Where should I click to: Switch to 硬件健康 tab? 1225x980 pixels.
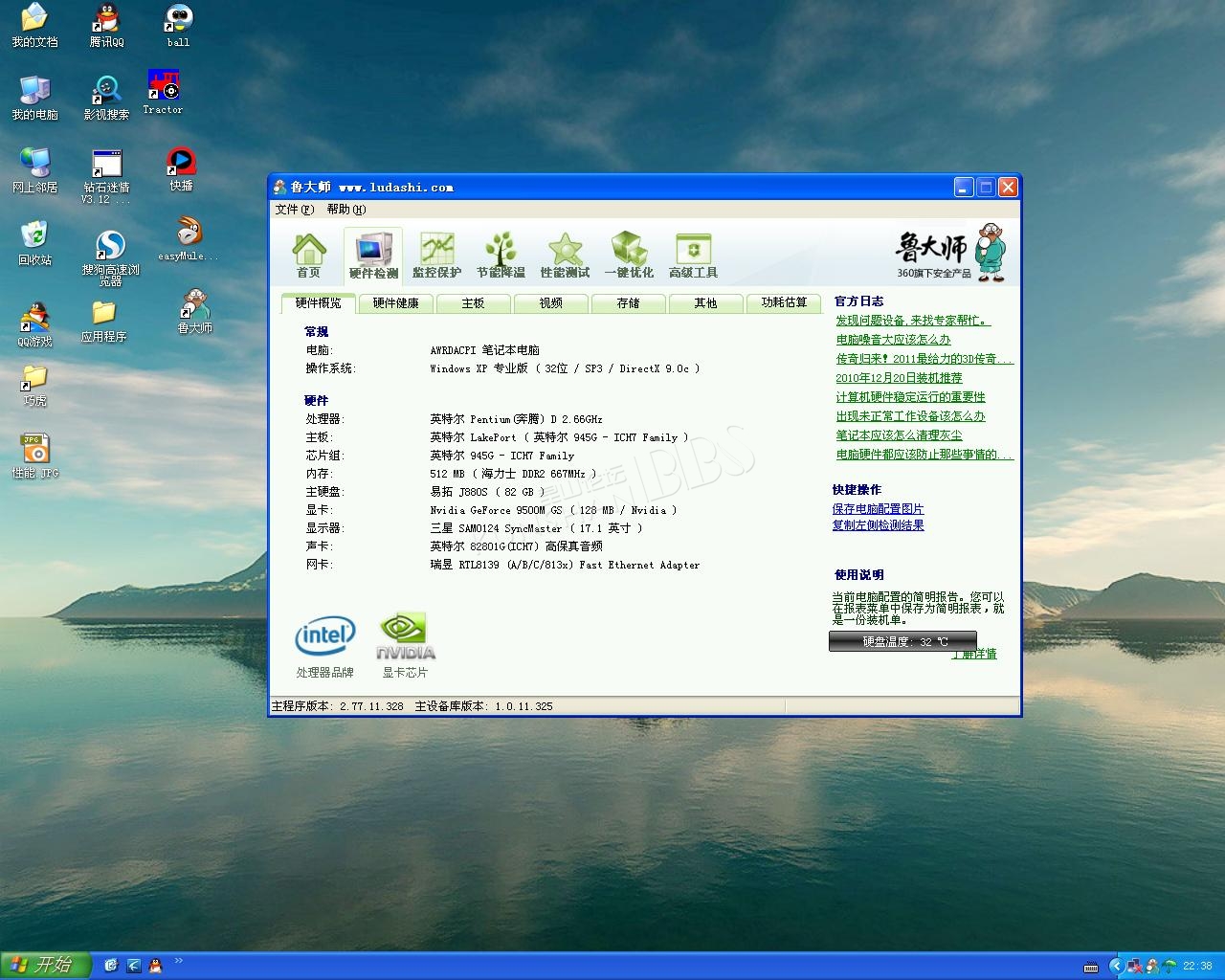pyautogui.click(x=395, y=303)
